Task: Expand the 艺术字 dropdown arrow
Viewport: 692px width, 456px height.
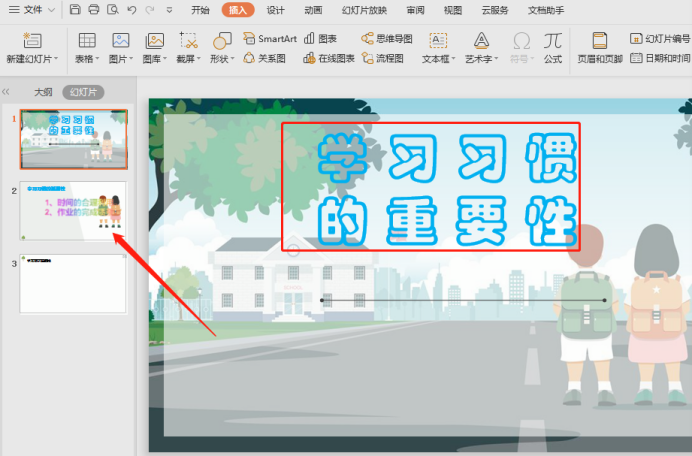Action: [x=496, y=59]
